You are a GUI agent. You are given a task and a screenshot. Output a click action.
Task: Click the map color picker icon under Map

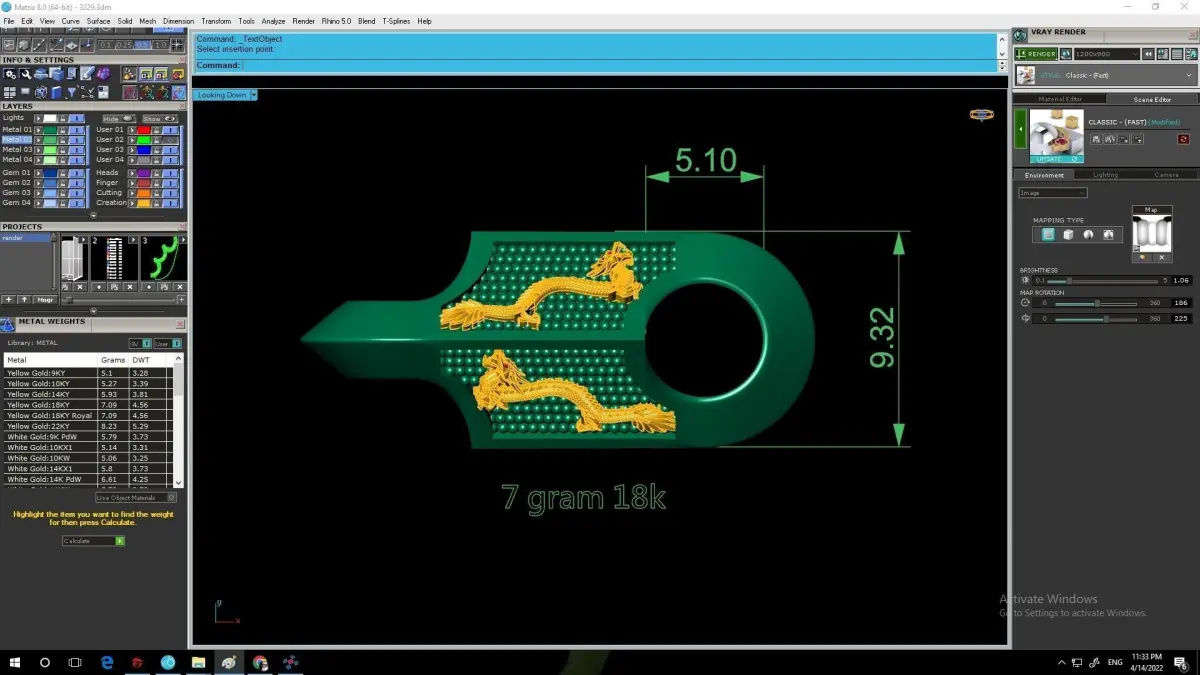pos(1143,258)
